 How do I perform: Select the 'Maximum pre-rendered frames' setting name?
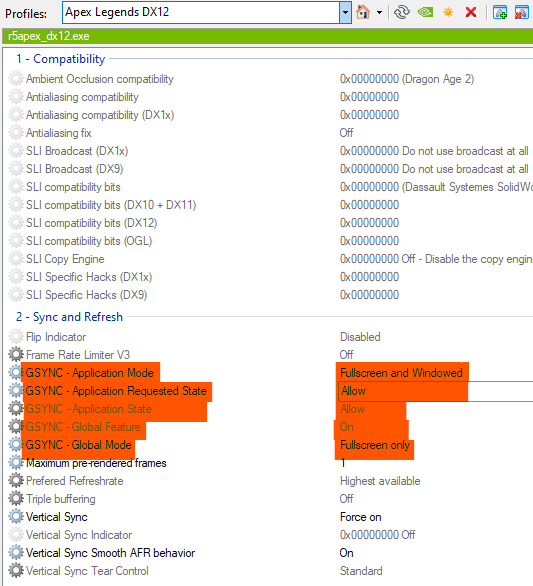(96, 463)
